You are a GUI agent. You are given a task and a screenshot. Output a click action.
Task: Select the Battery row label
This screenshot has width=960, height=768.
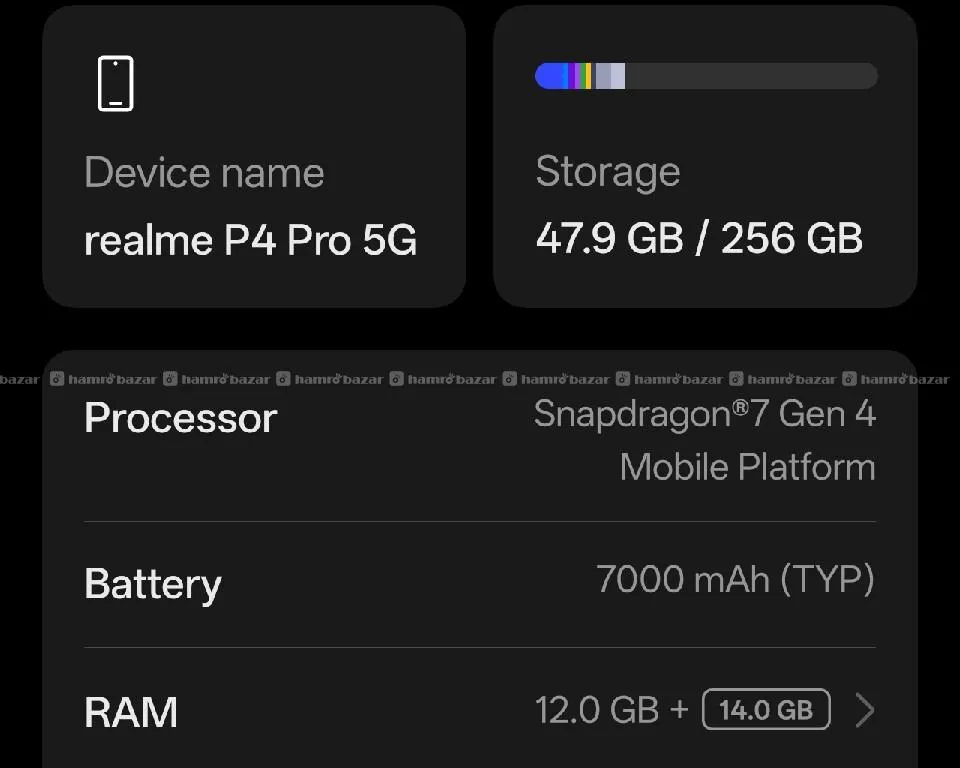[152, 584]
